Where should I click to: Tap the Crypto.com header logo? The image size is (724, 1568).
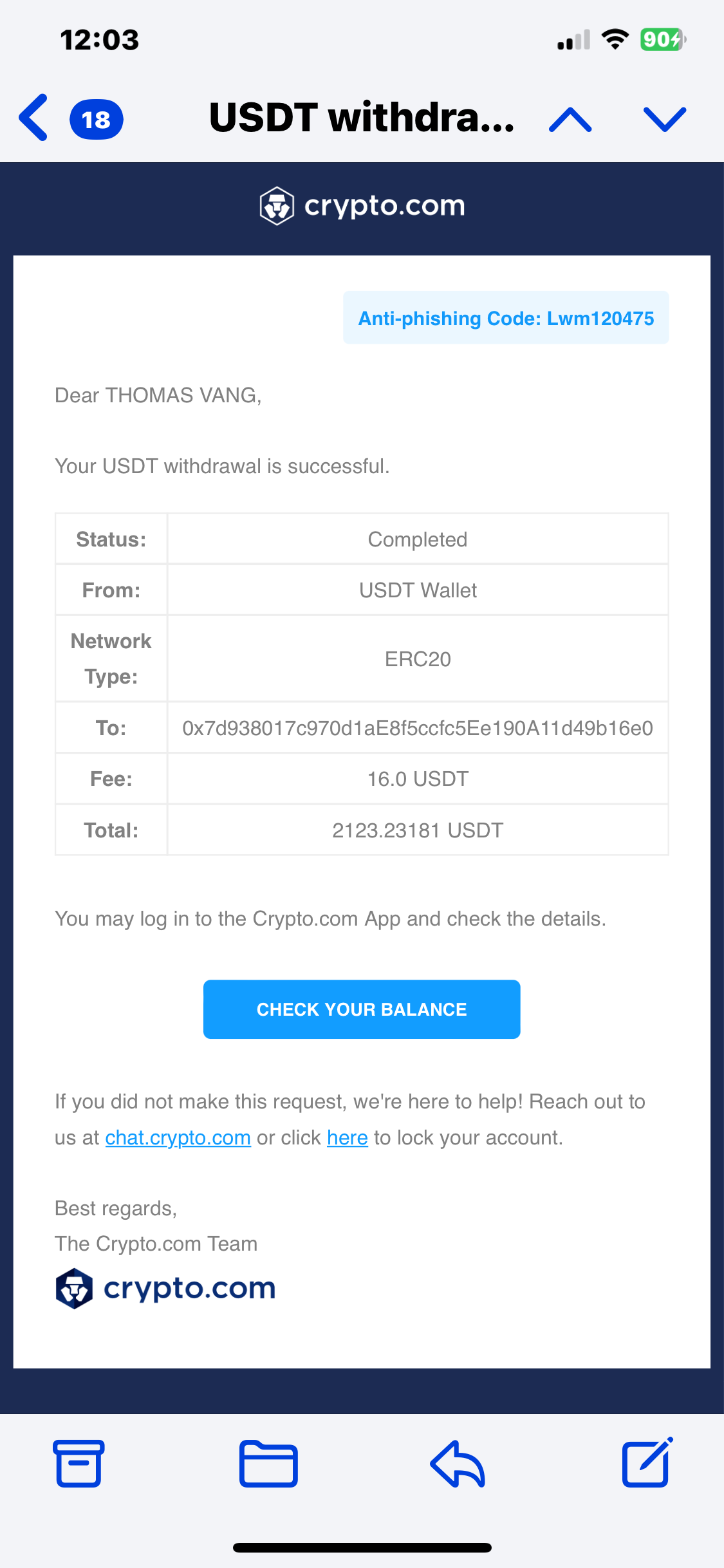coord(362,206)
